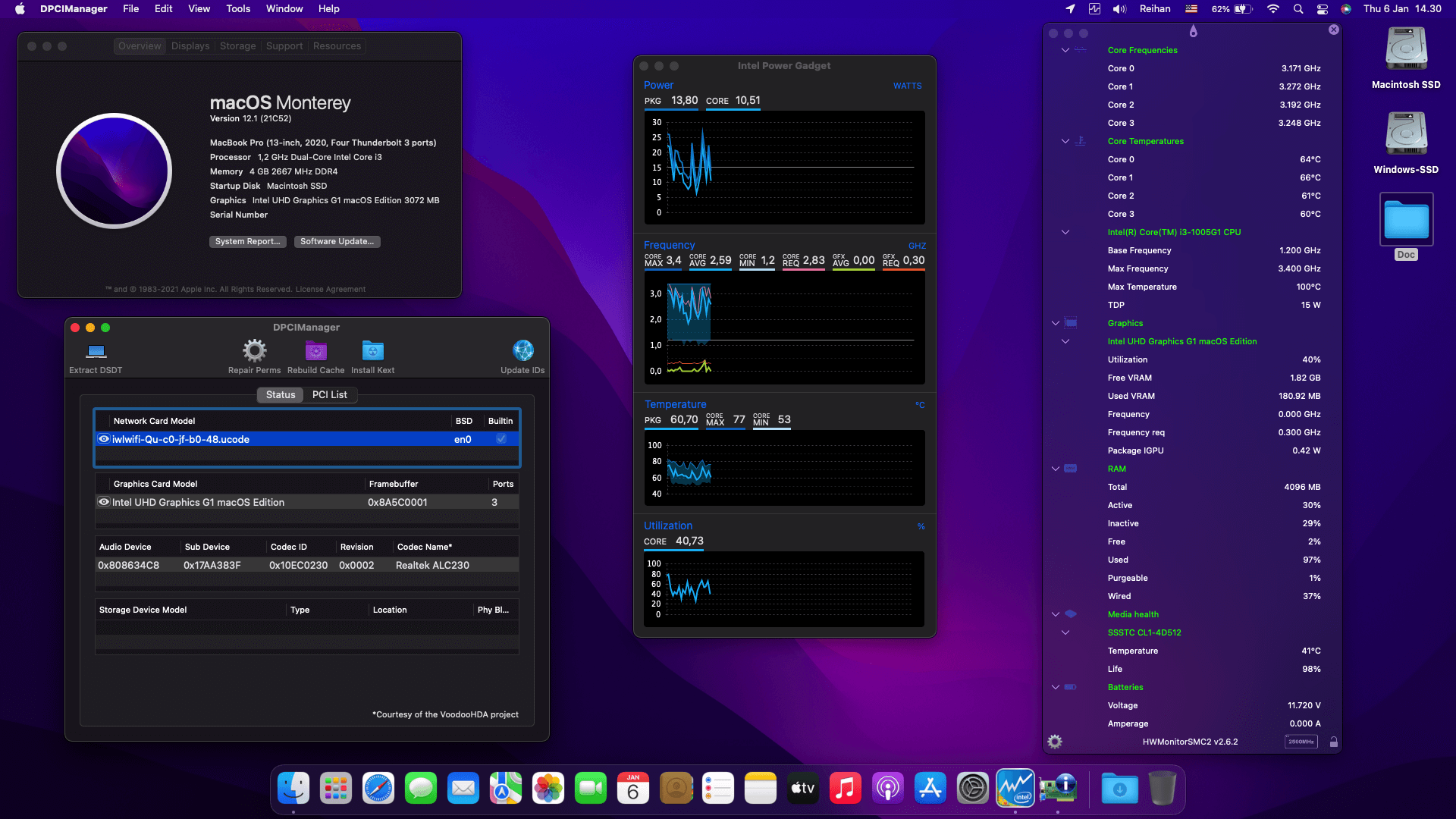1456x819 pixels.
Task: Click the System Report... button
Action: (247, 241)
